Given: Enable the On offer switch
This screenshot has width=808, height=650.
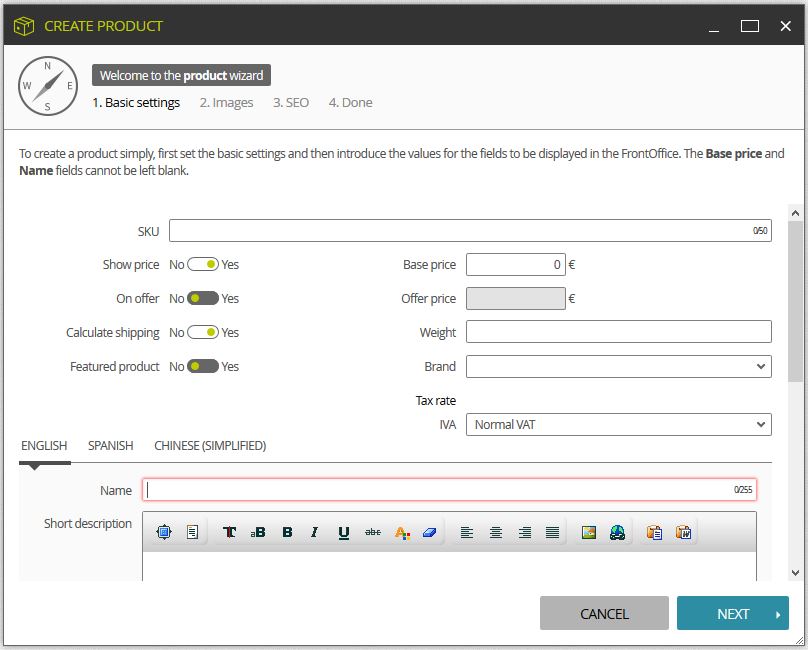Looking at the screenshot, I should pyautogui.click(x=203, y=298).
